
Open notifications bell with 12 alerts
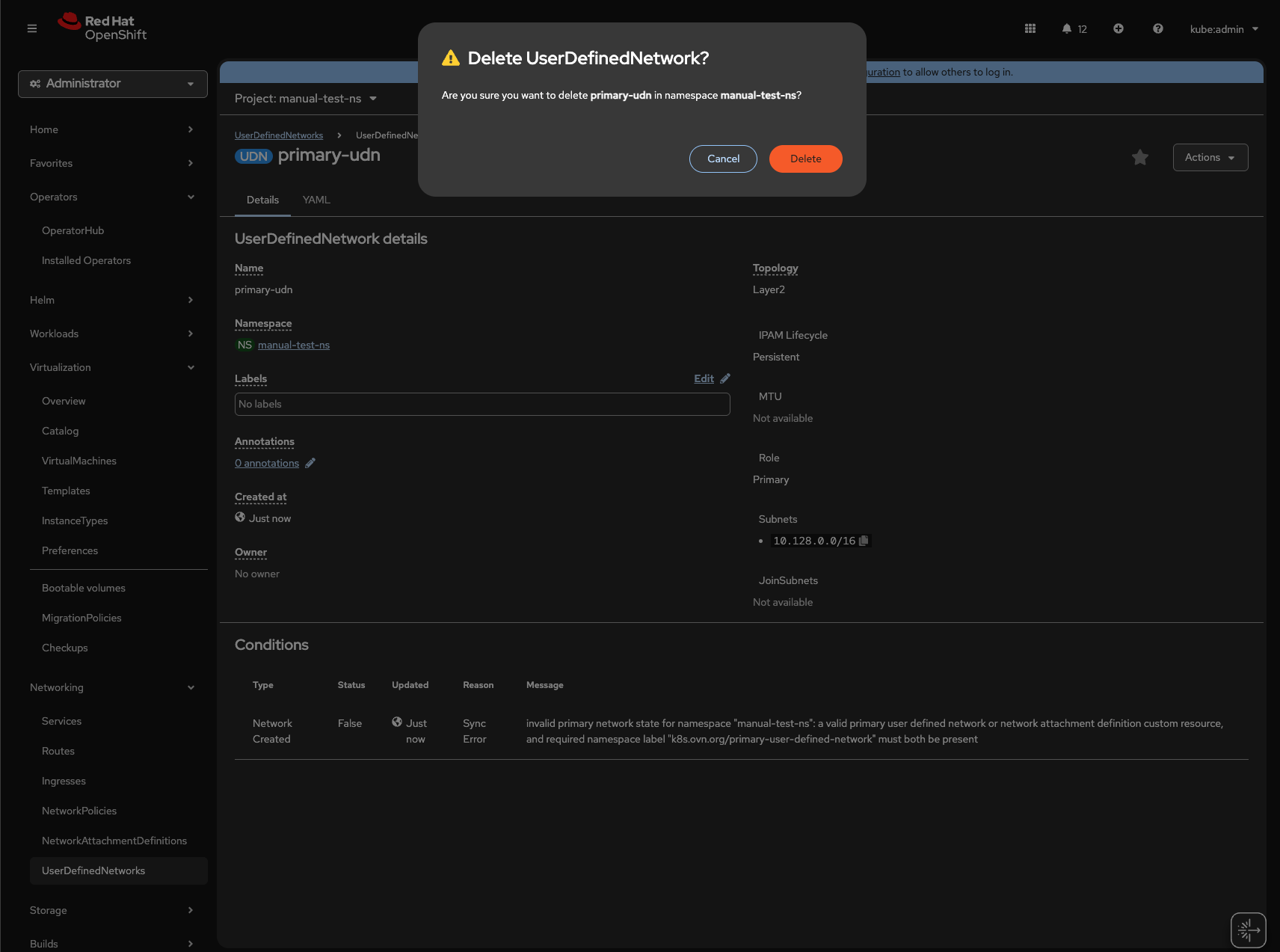click(x=1074, y=28)
